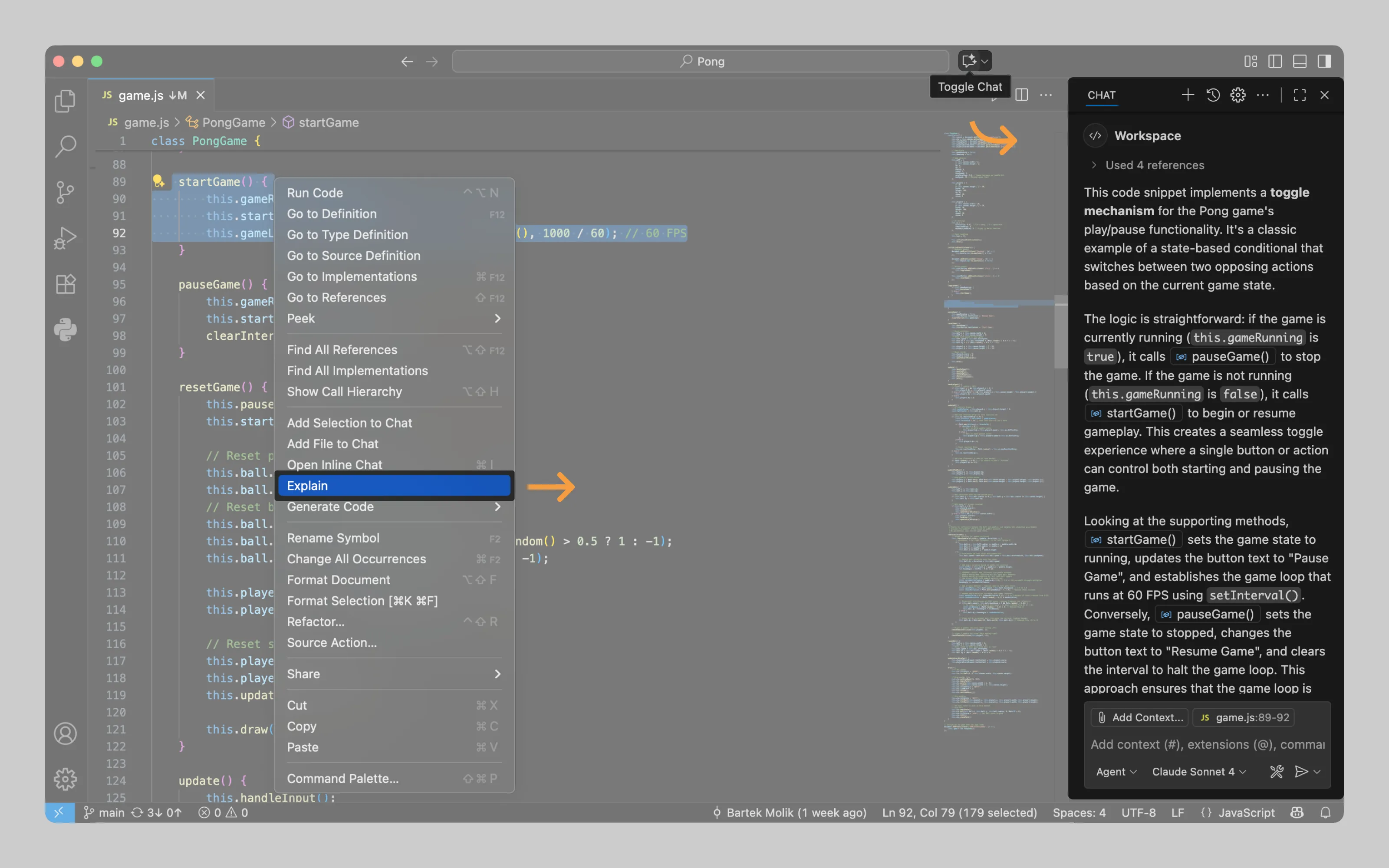Start a new chat with plus icon
The width and height of the screenshot is (1389, 868).
point(1188,95)
